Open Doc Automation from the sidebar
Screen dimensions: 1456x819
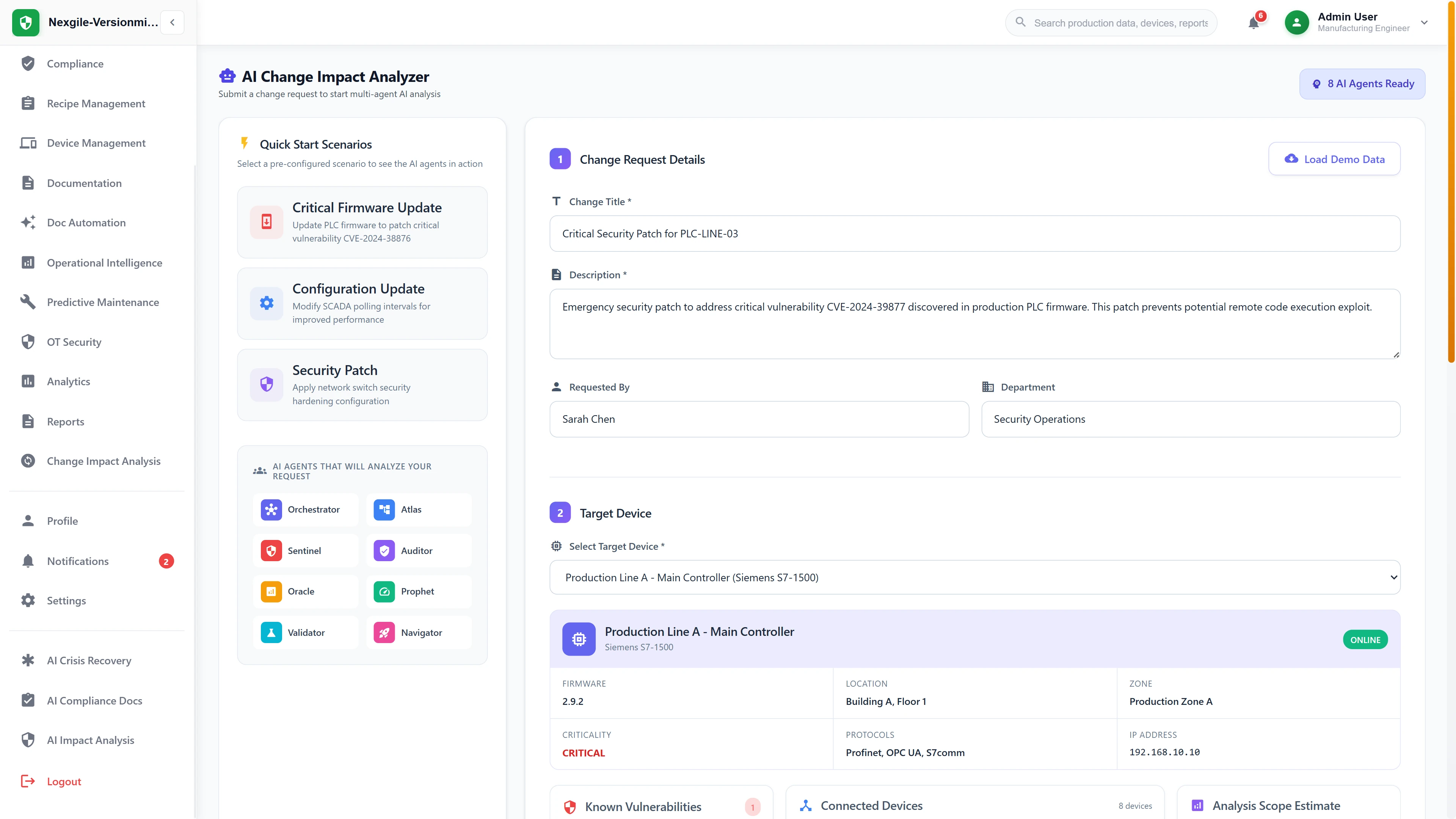tap(86, 222)
